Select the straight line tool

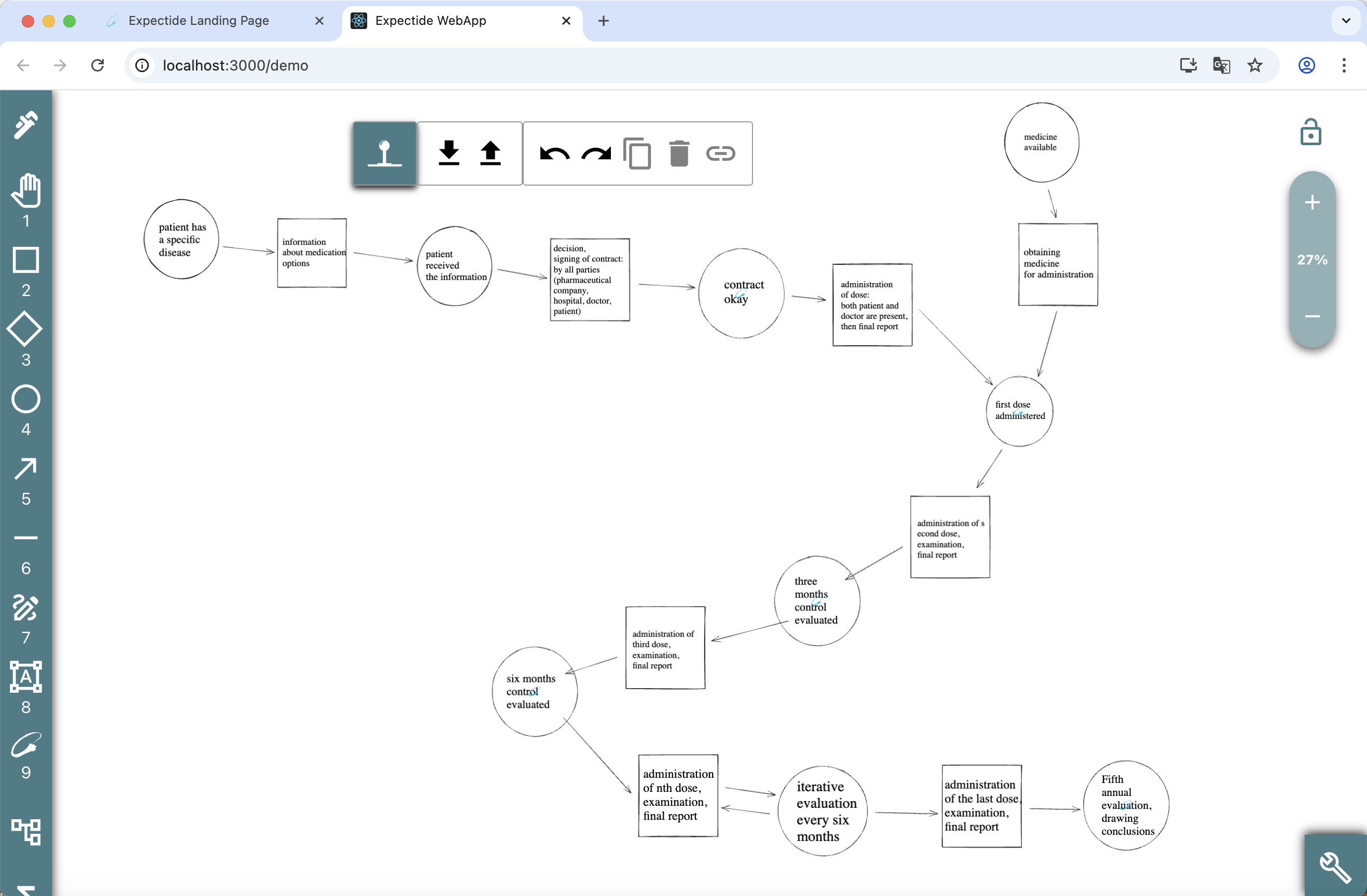(x=26, y=538)
